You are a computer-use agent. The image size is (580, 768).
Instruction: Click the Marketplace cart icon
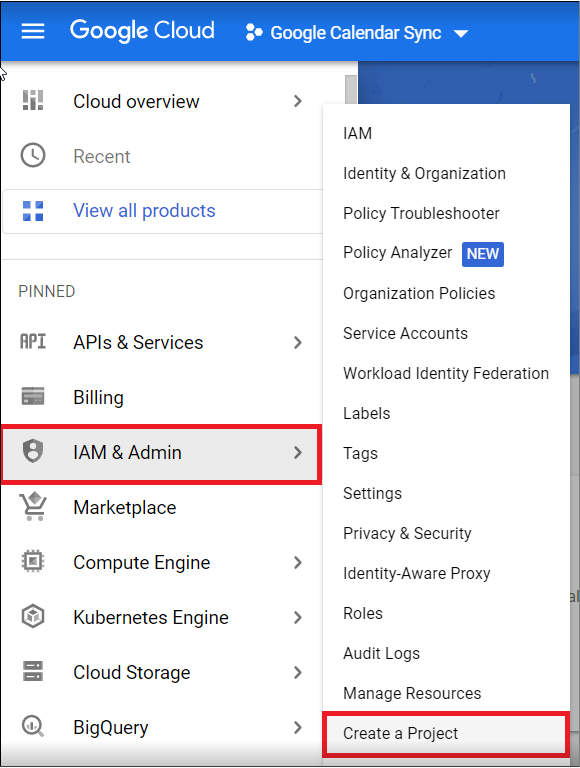pyautogui.click(x=33, y=506)
